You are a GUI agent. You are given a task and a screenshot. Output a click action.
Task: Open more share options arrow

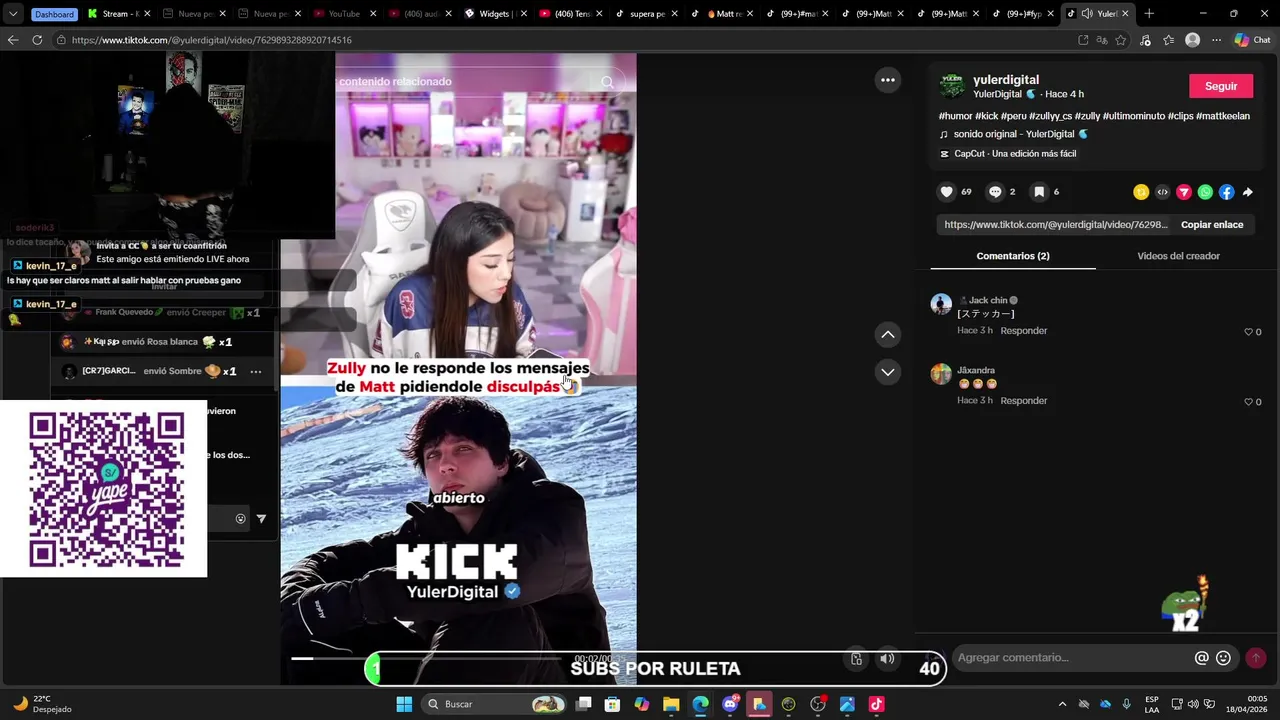coord(1247,192)
